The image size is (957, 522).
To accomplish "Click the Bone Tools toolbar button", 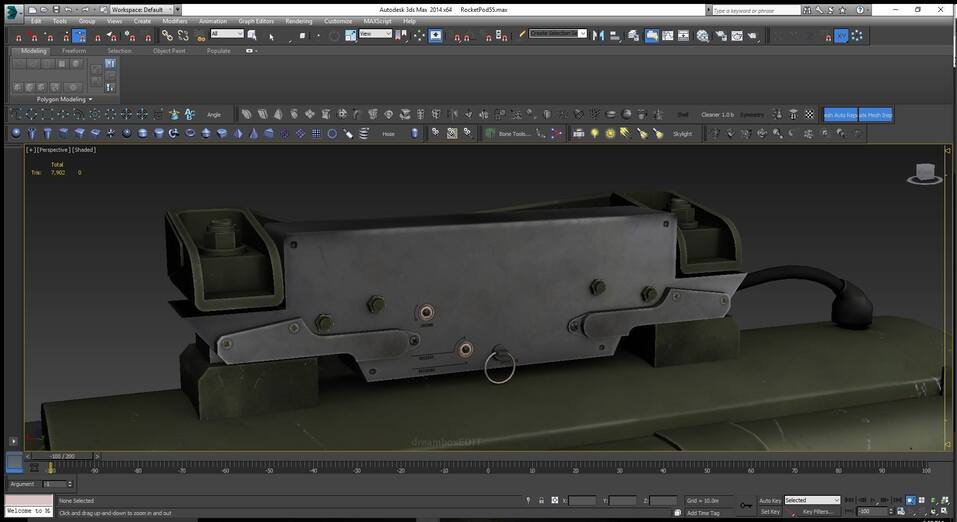I will point(514,133).
